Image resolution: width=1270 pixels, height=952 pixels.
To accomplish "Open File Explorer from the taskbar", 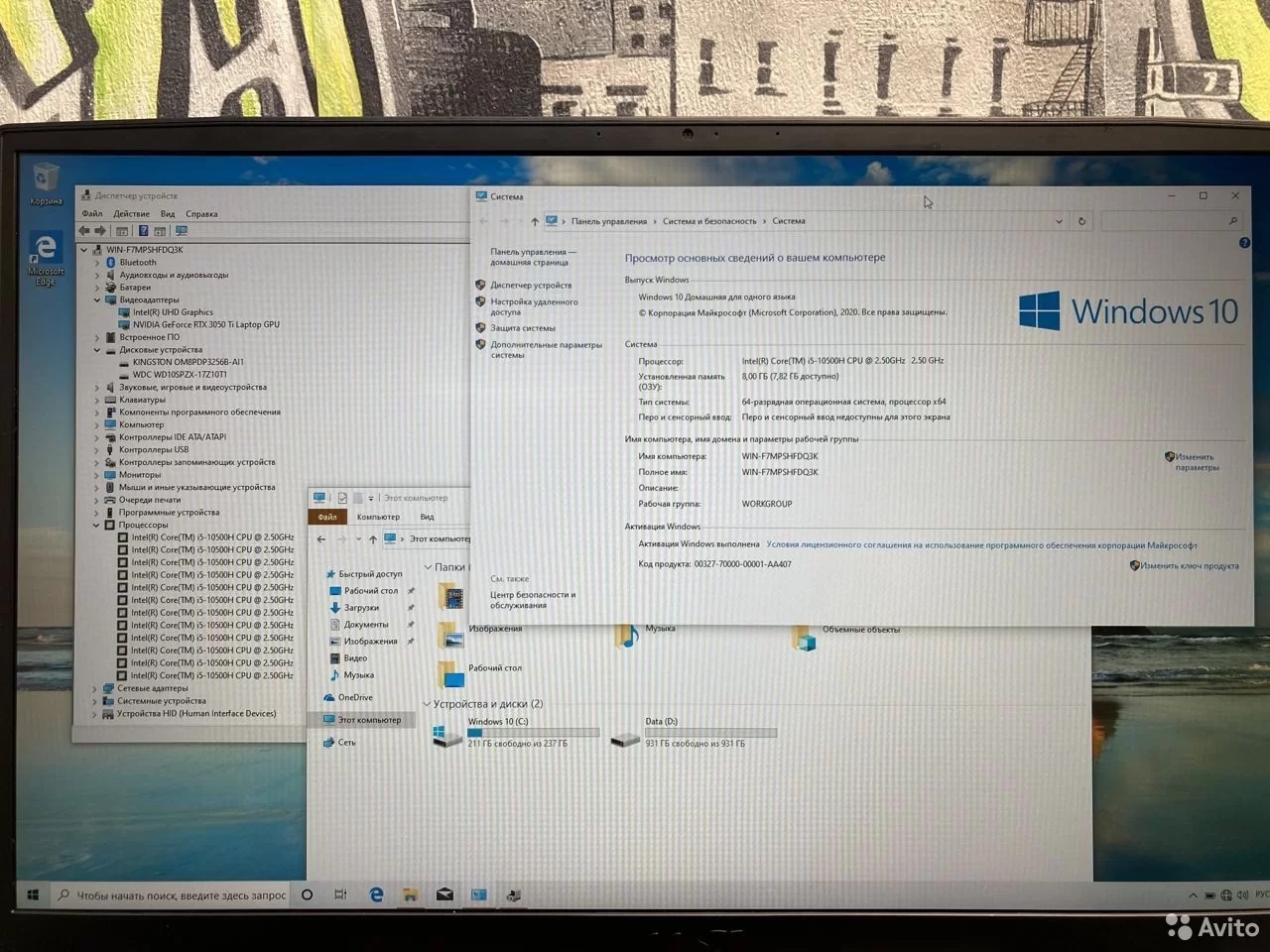I will [410, 895].
